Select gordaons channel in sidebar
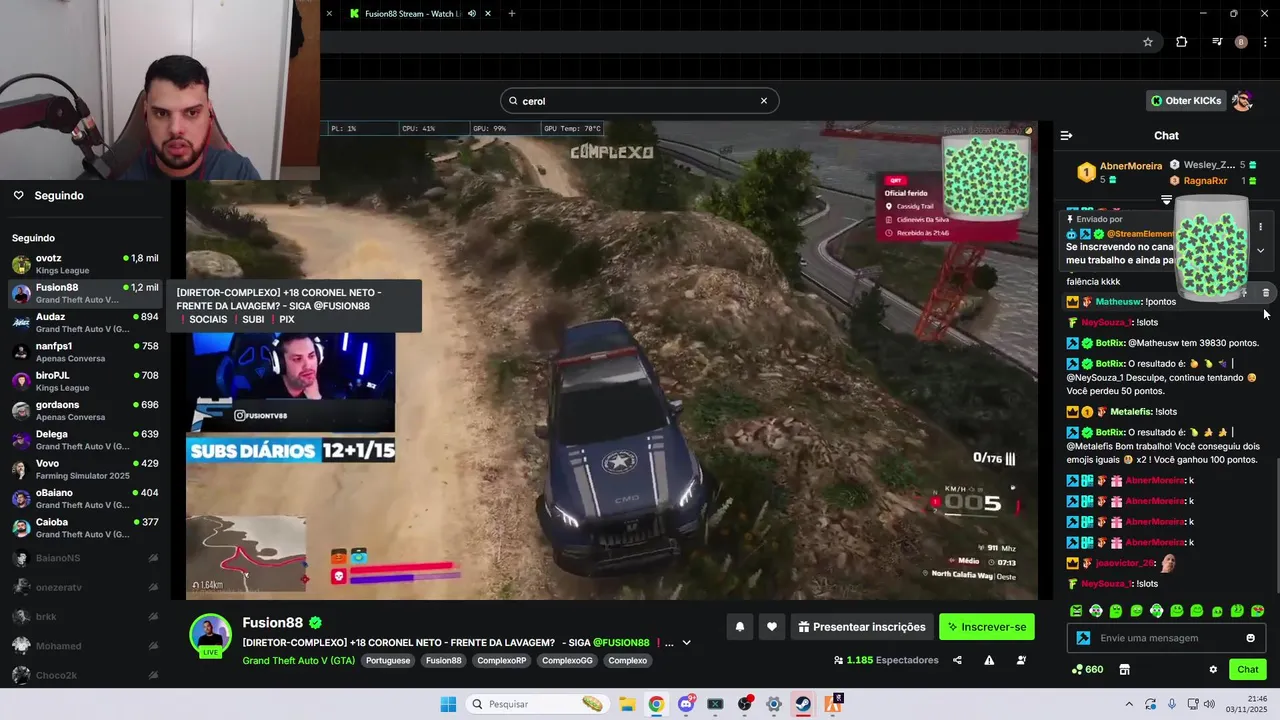The height and width of the screenshot is (720, 1280). (85, 411)
